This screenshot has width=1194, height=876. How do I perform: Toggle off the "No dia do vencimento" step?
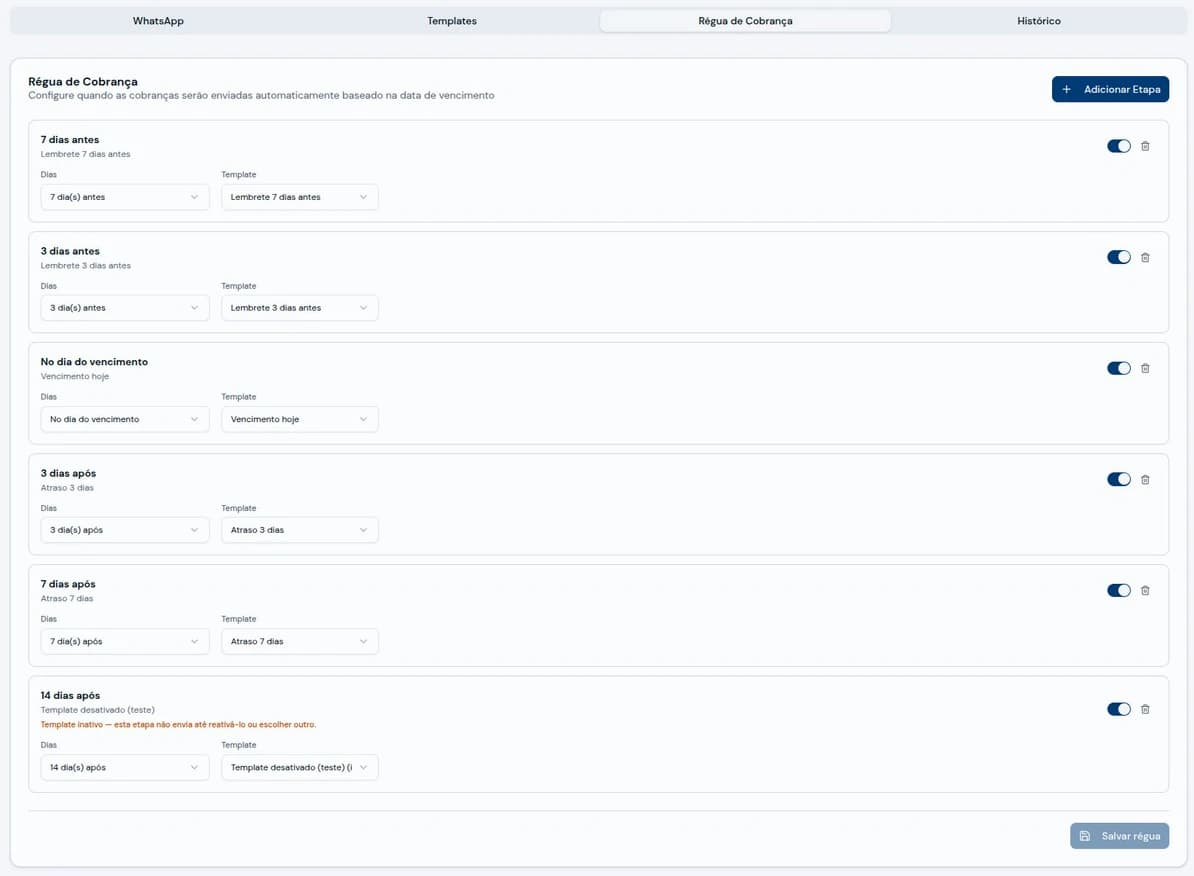1119,369
